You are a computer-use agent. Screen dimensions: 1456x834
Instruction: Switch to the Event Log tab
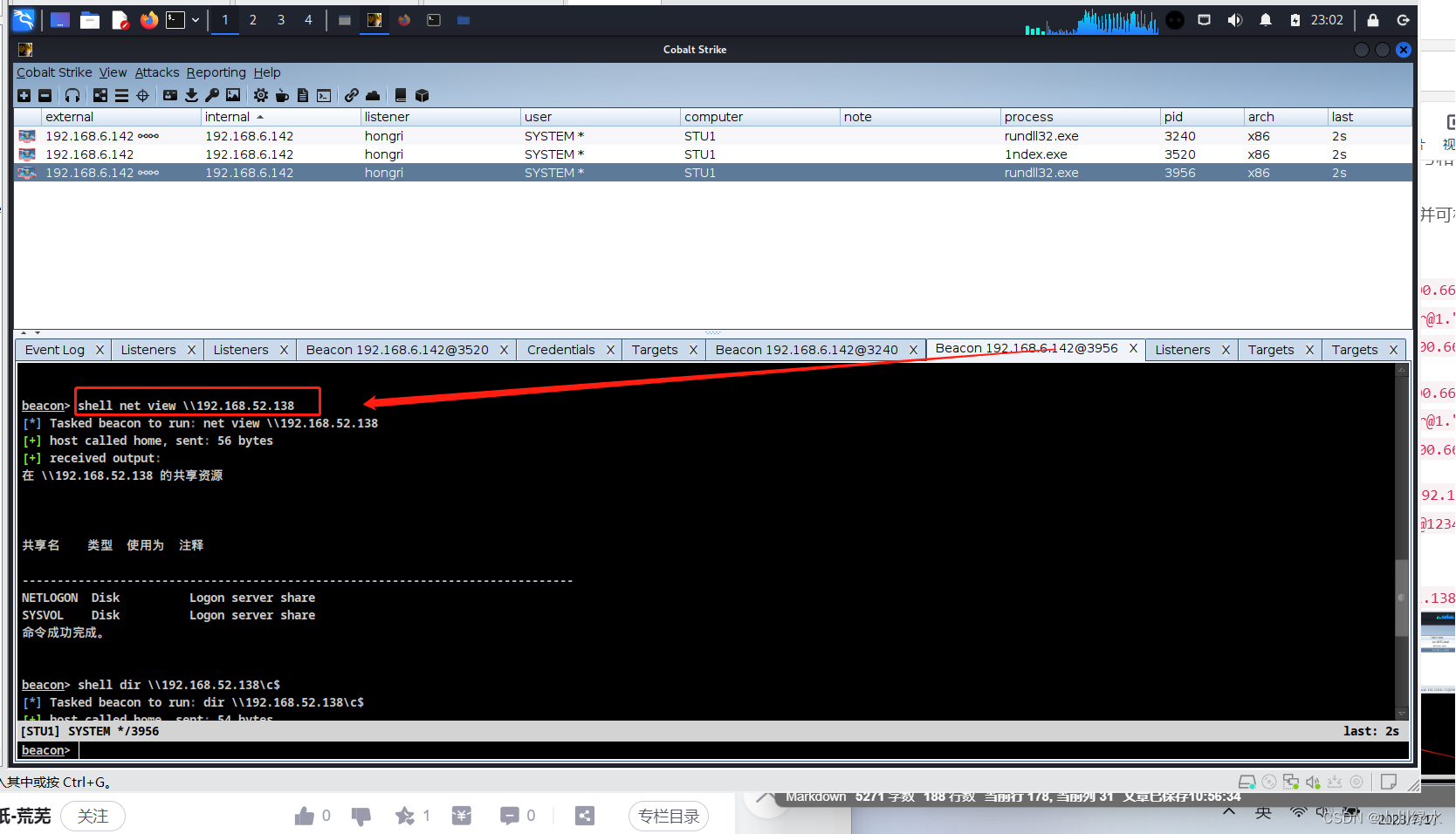(x=55, y=350)
